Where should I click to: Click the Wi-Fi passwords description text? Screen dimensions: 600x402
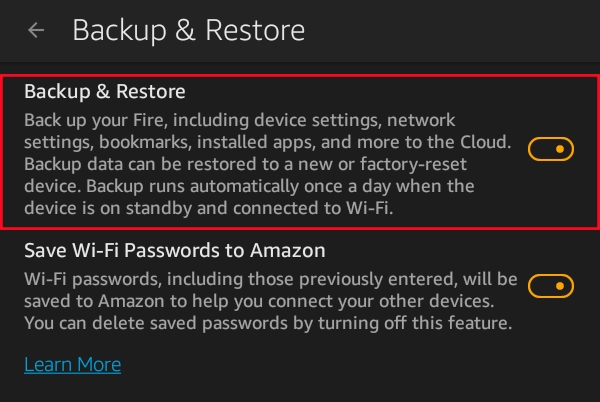coord(268,300)
